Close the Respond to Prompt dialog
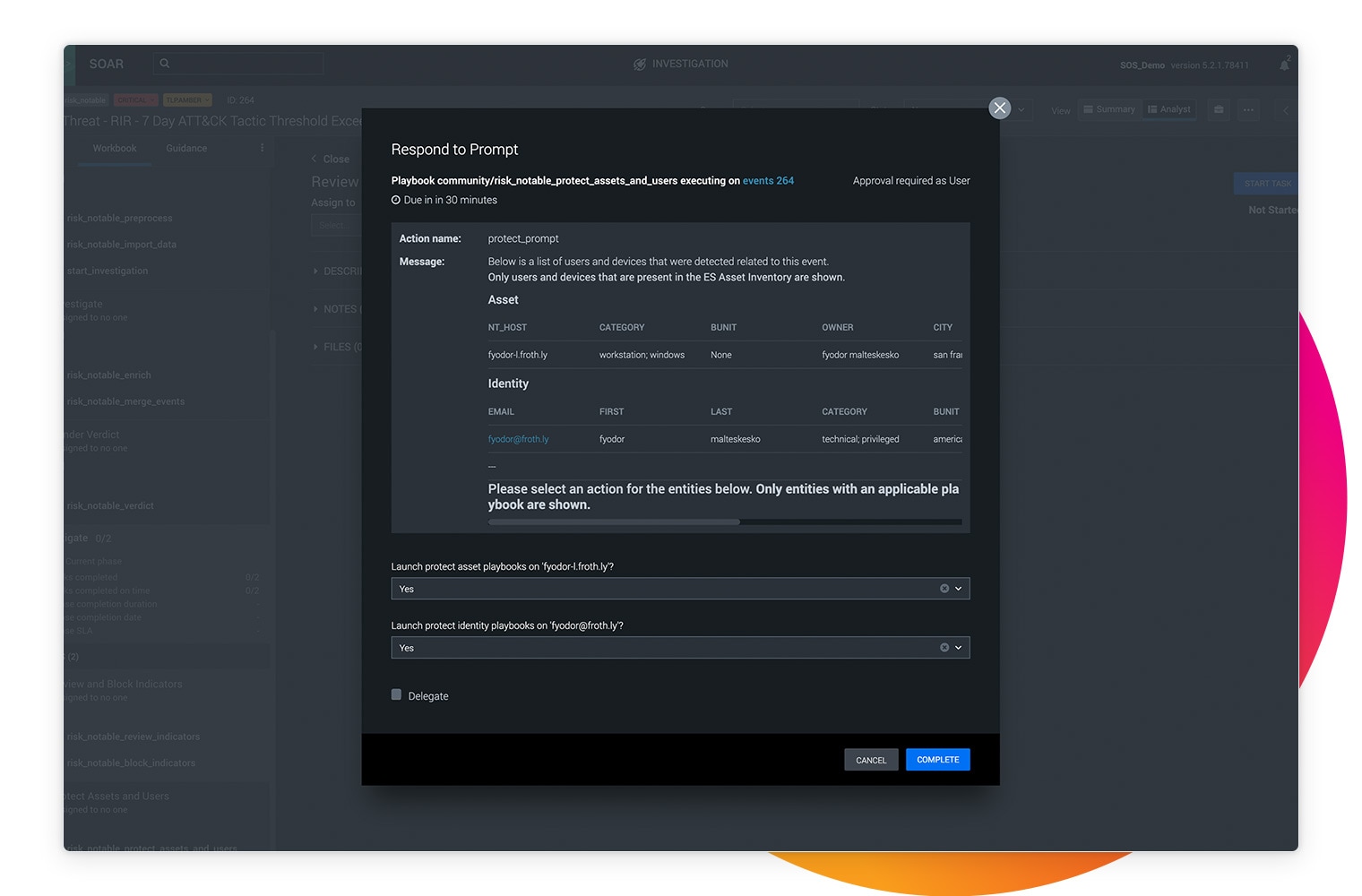The width and height of the screenshot is (1362, 896). tap(999, 108)
